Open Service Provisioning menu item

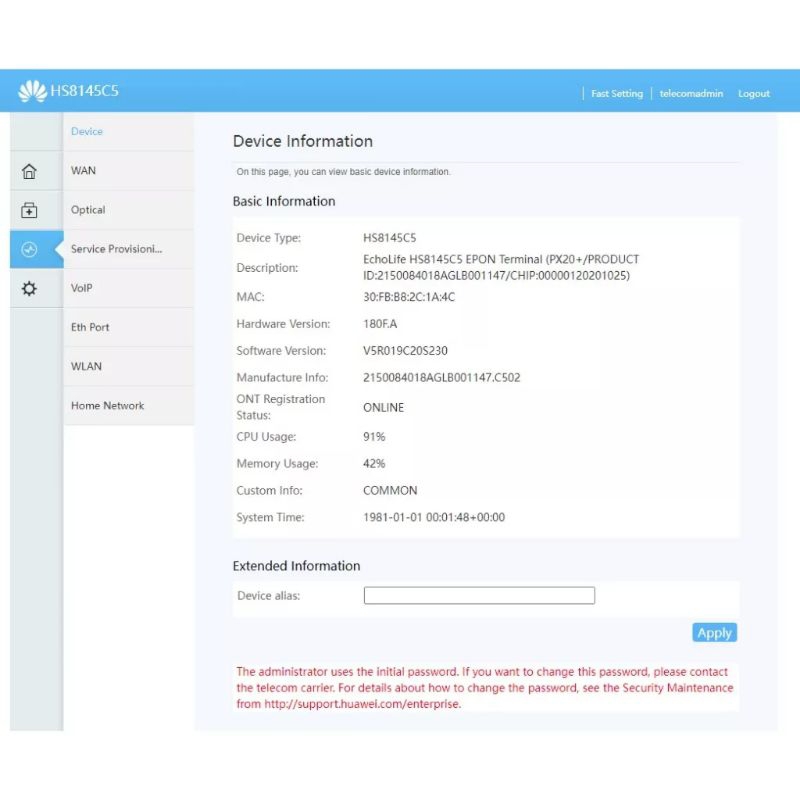[x=116, y=249]
